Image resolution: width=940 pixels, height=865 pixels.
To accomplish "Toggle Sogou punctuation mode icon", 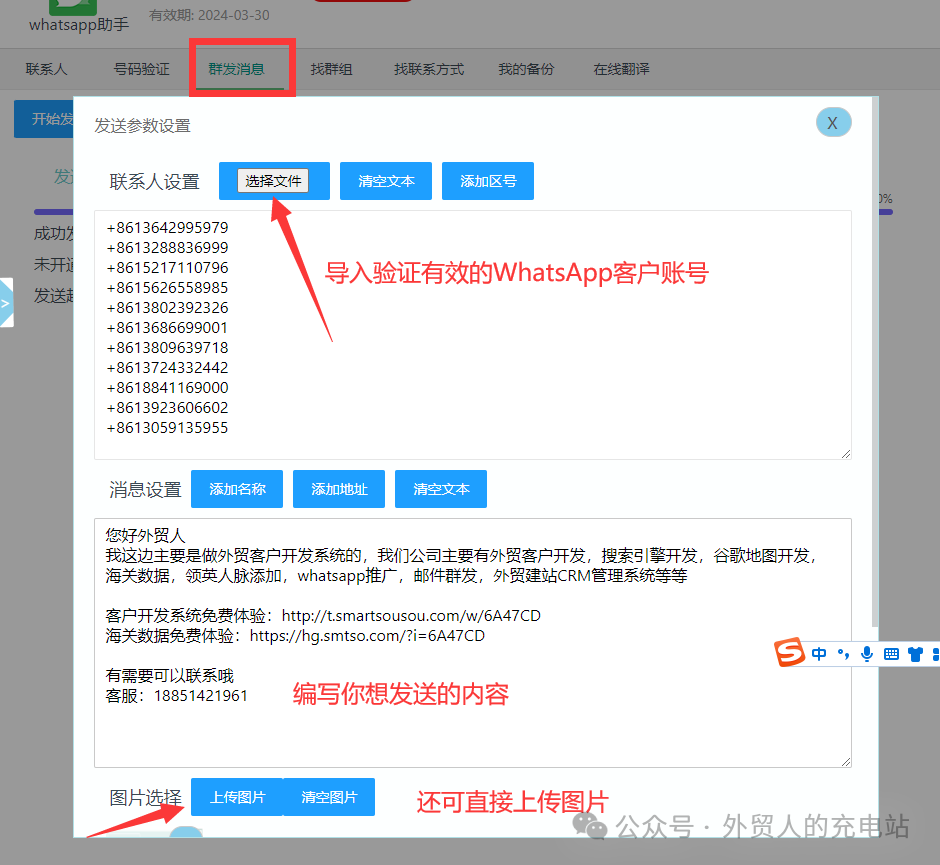I will [x=843, y=654].
